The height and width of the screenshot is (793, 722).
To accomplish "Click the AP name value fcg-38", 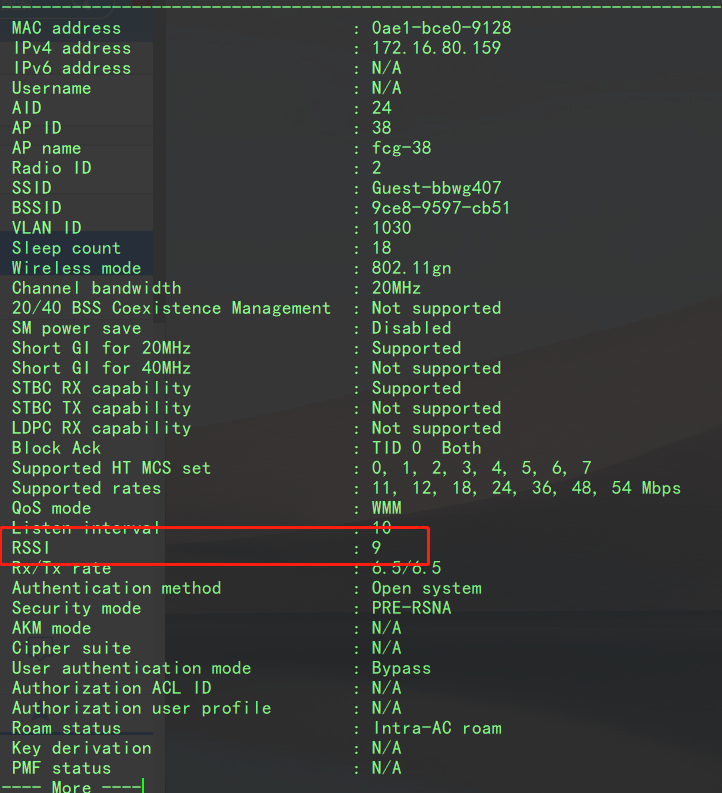I will 401,148.
